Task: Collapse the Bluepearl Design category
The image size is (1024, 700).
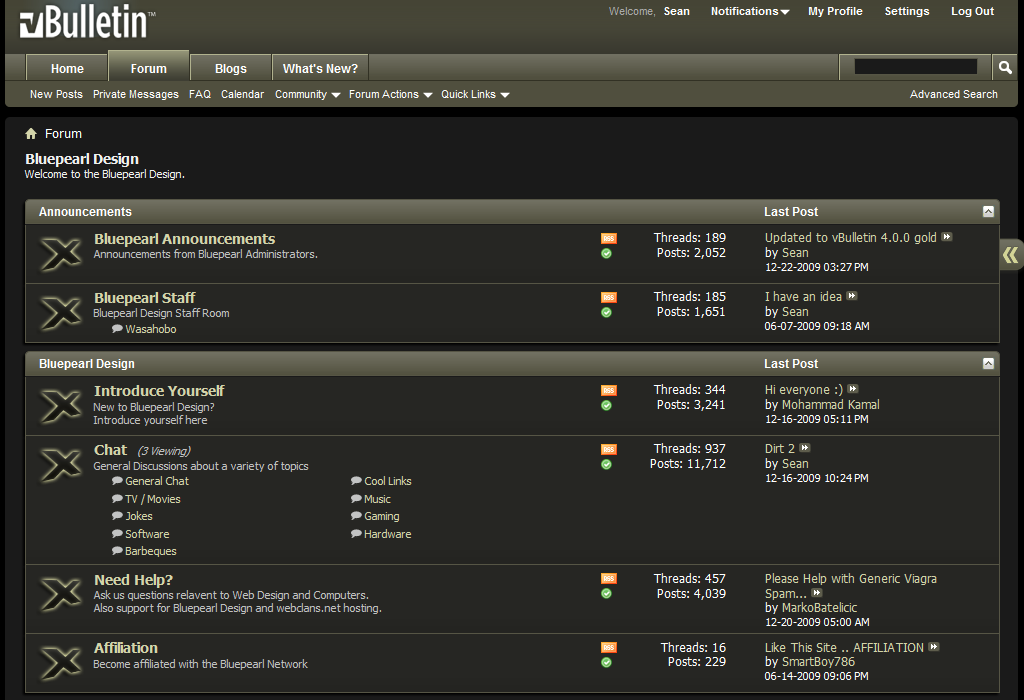Action: pos(988,364)
